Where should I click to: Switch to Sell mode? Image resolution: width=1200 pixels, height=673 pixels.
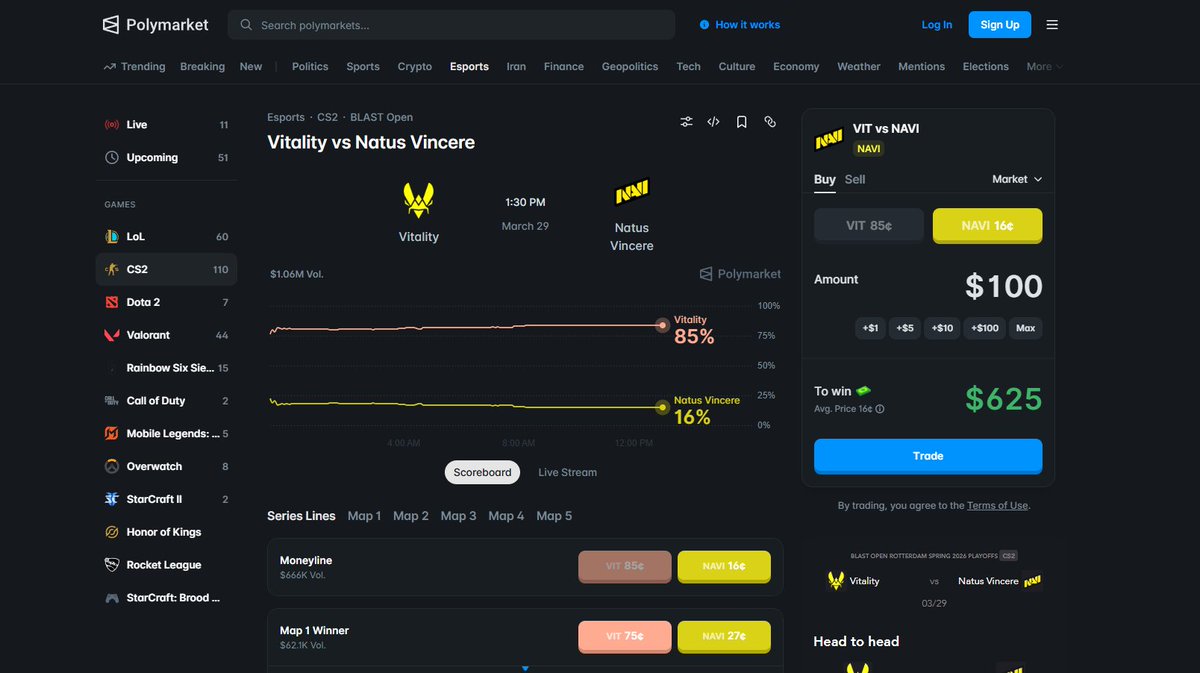[855, 179]
